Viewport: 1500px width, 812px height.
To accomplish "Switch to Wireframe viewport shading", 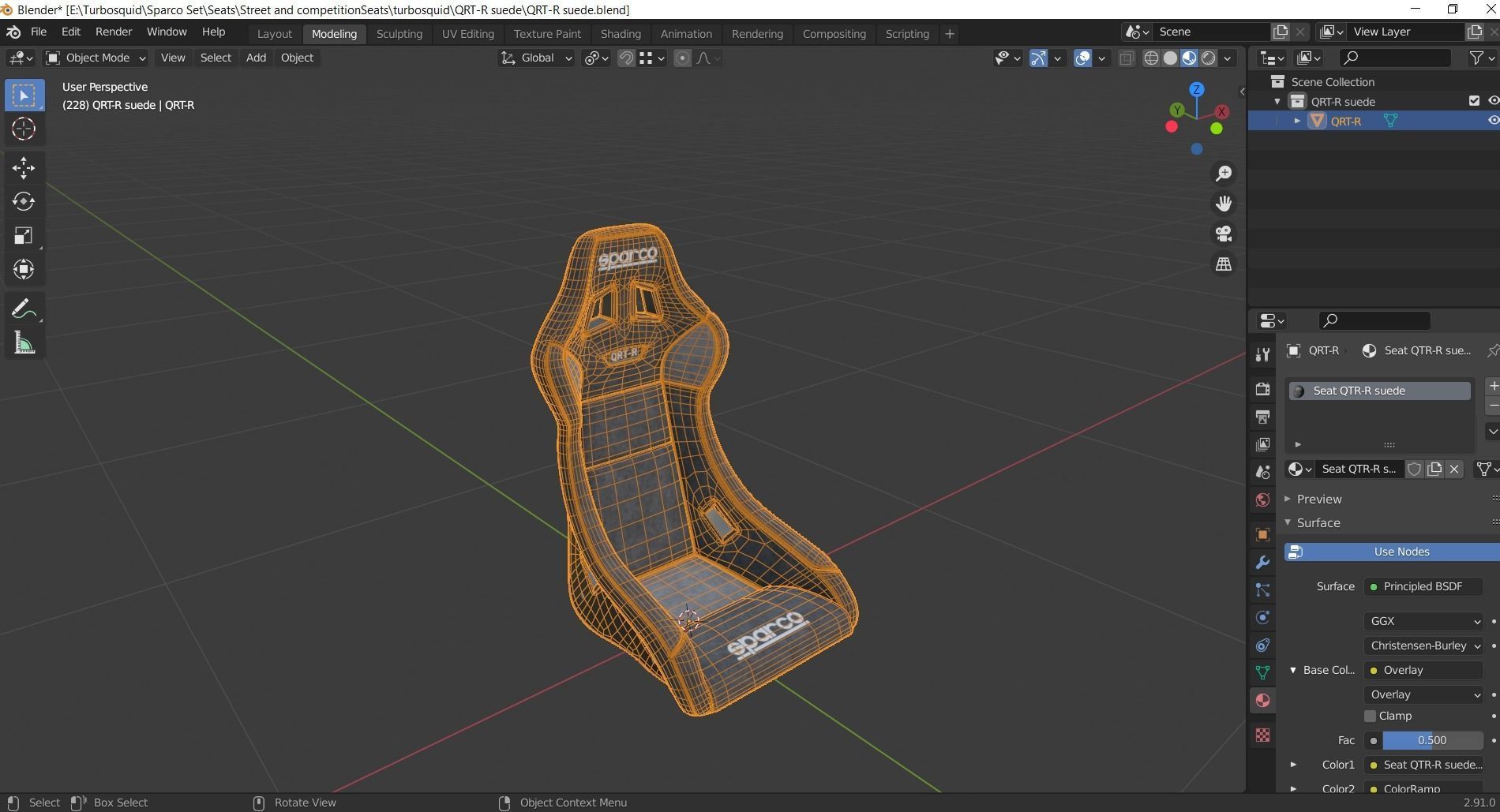I will click(1151, 58).
